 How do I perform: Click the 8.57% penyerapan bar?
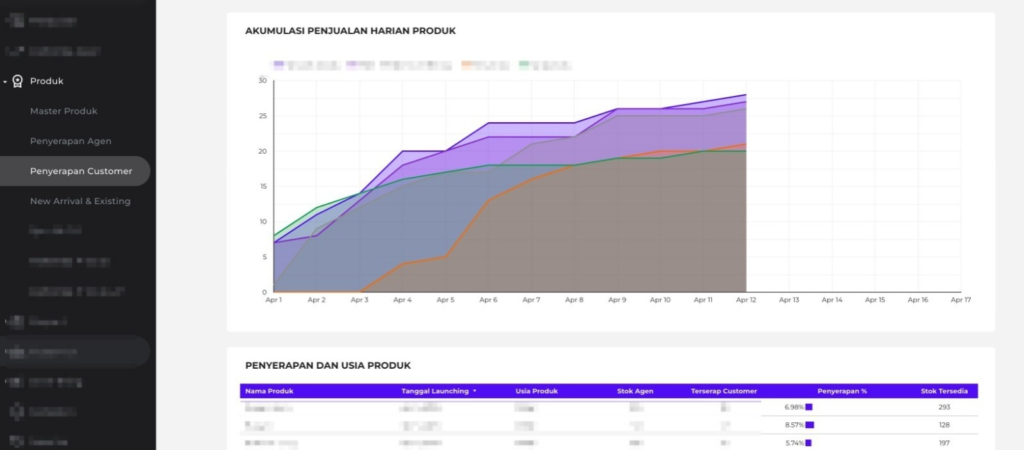pyautogui.click(x=810, y=425)
